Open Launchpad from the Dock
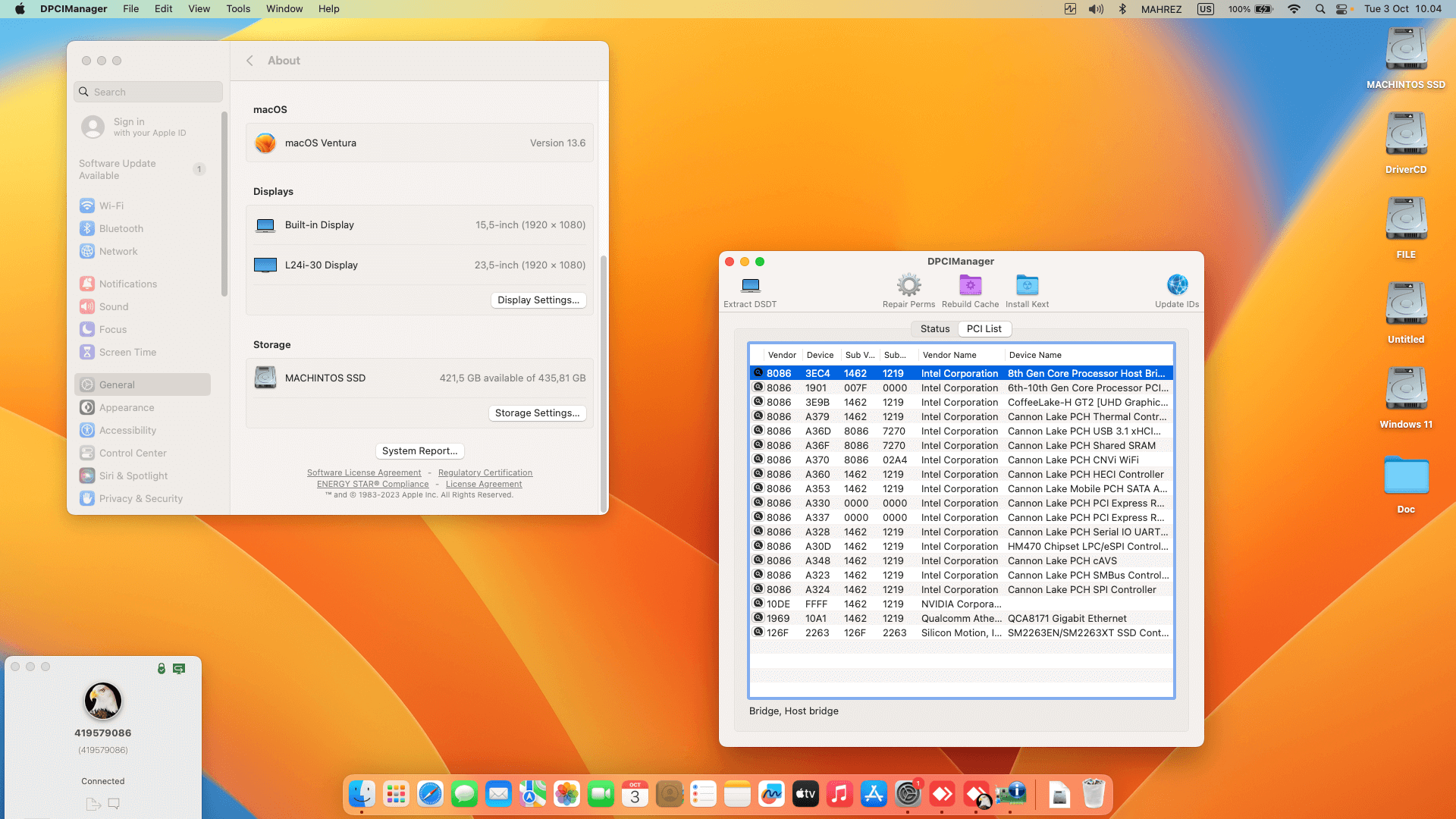1456x819 pixels. tap(396, 794)
